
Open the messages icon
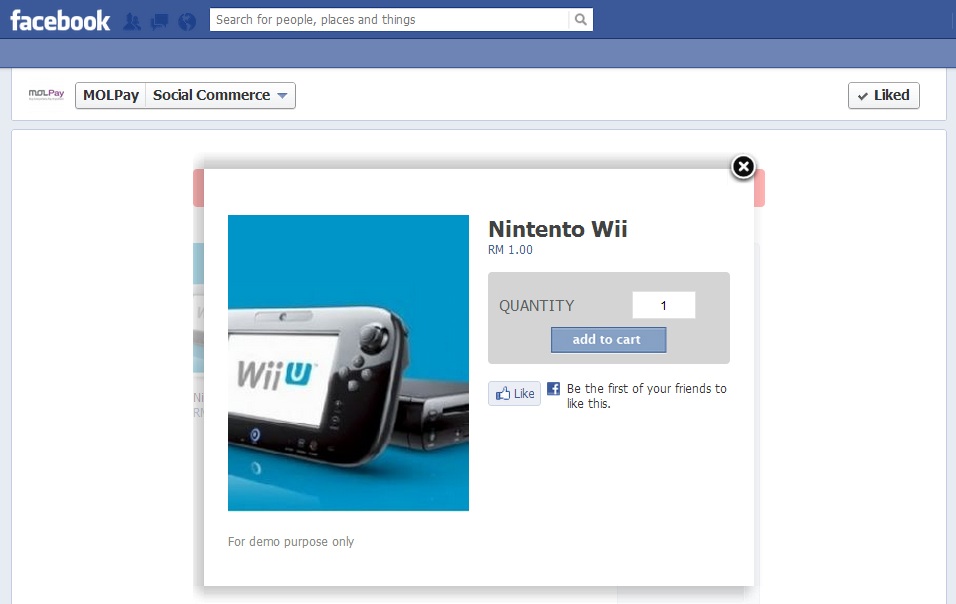click(x=160, y=22)
